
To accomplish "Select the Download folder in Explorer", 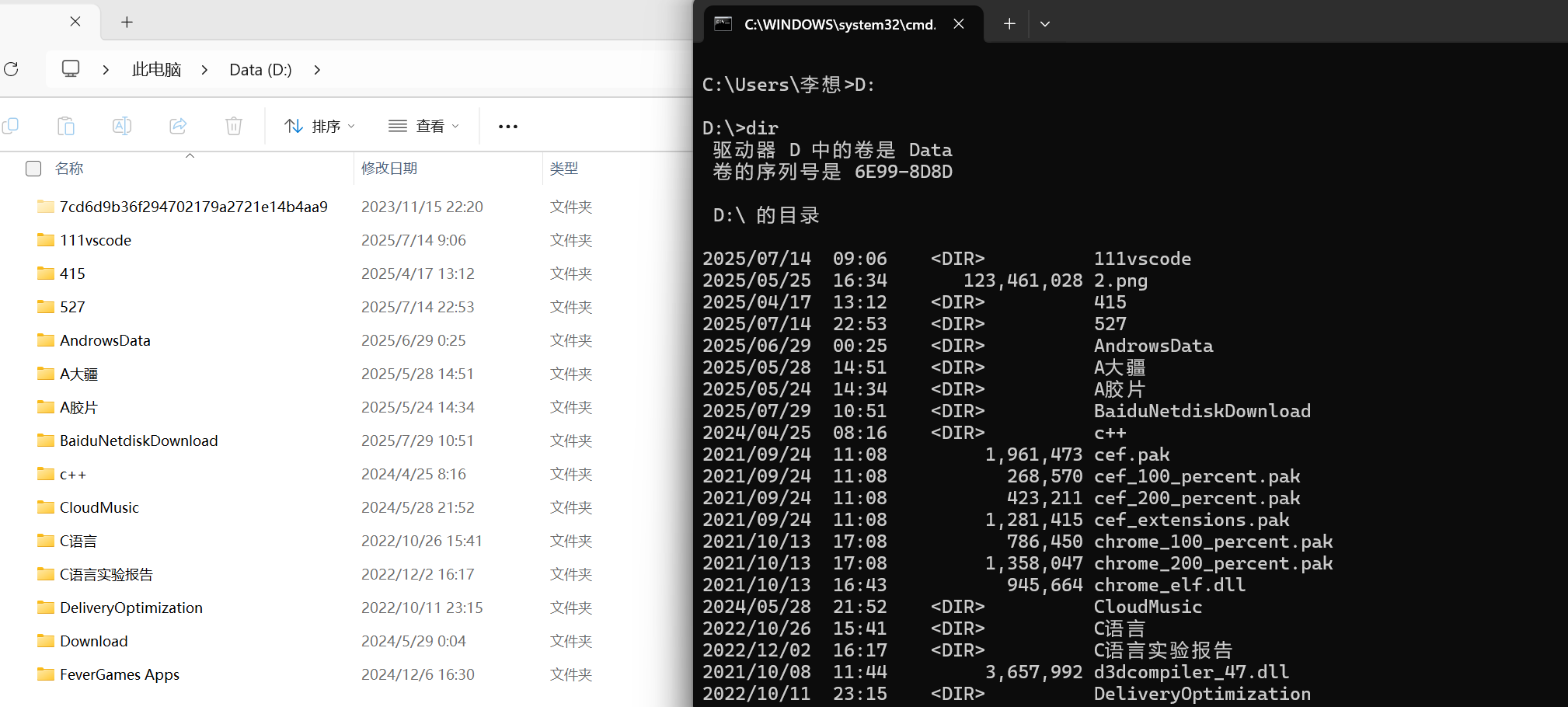I will (x=93, y=641).
